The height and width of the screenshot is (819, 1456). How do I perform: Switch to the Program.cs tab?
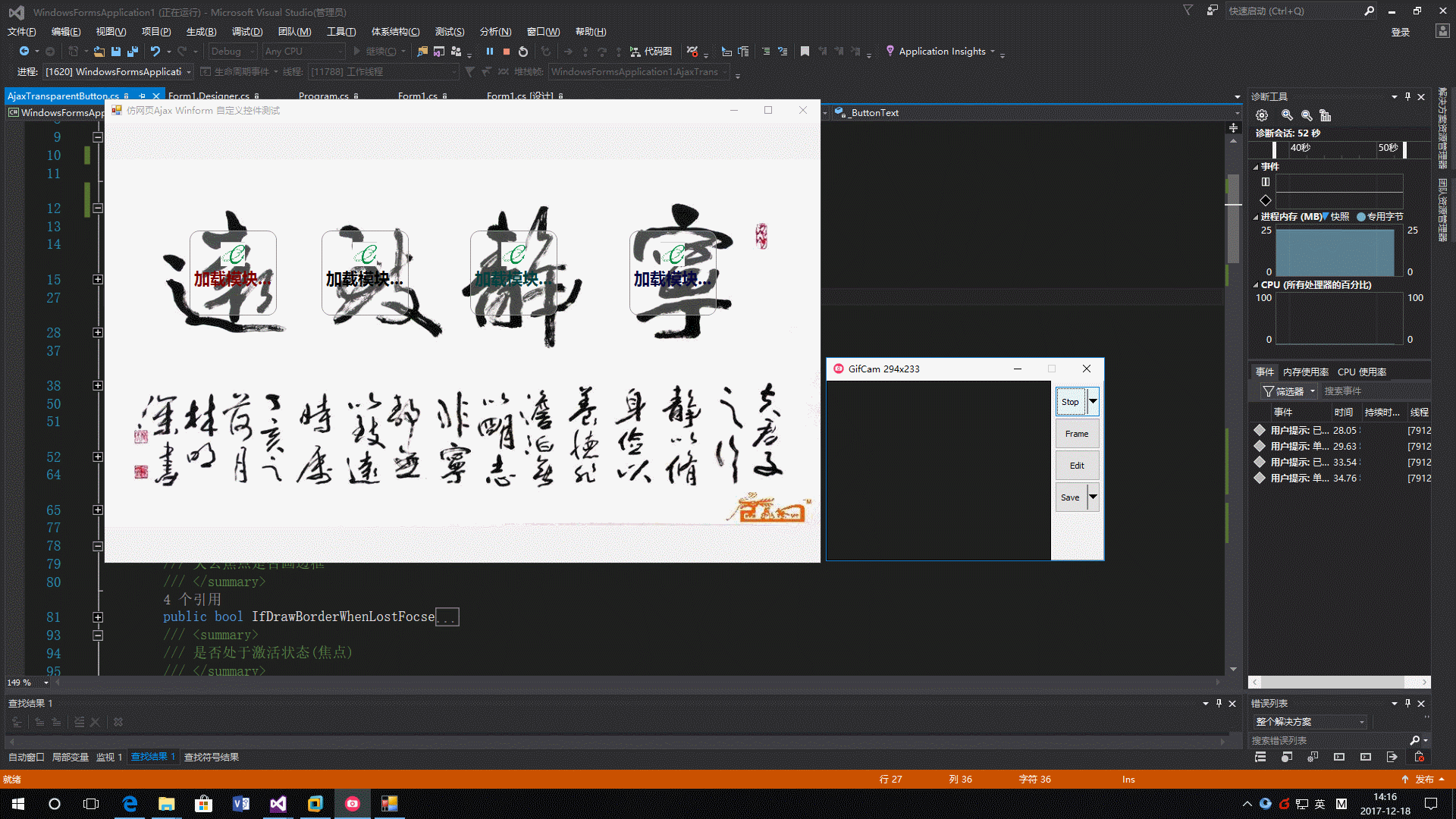(x=324, y=96)
